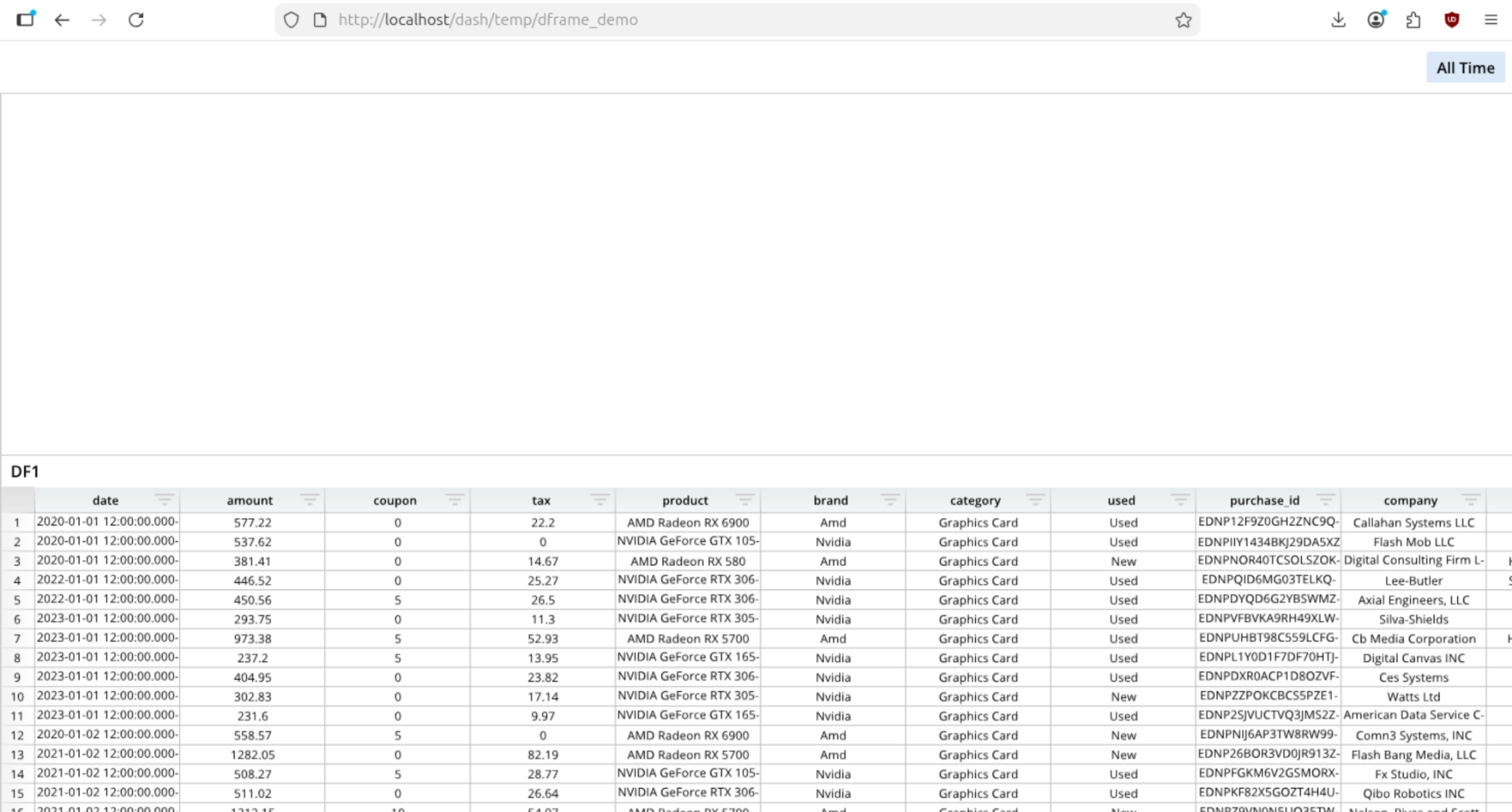Select the date column header

(x=105, y=500)
